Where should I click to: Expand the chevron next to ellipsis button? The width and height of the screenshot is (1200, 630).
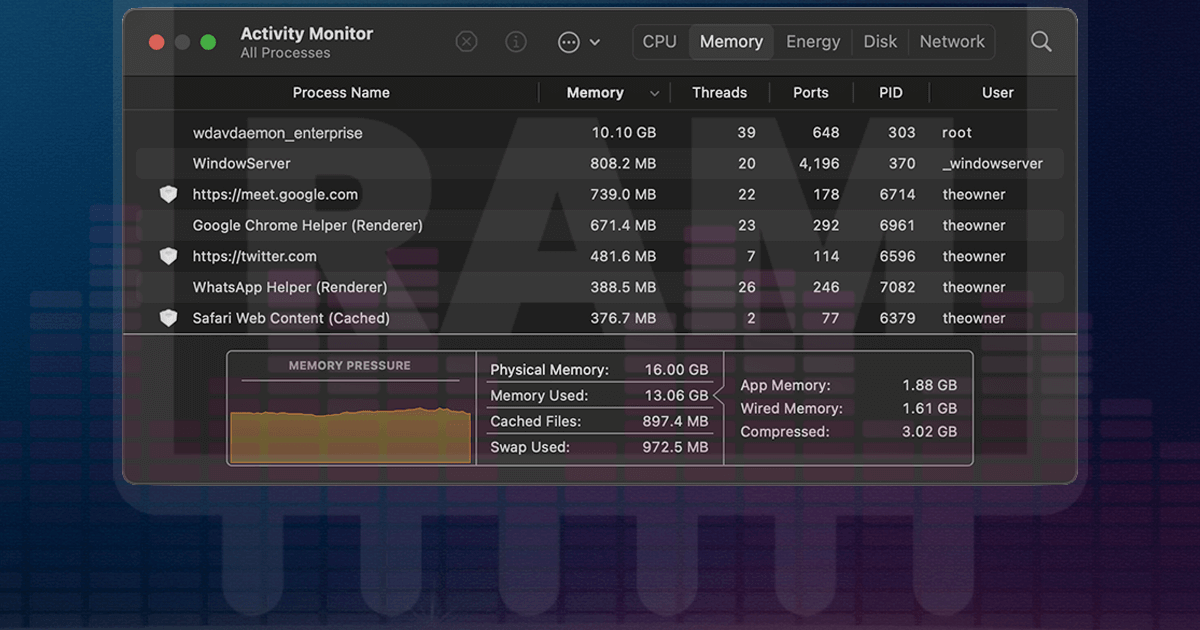click(x=595, y=42)
